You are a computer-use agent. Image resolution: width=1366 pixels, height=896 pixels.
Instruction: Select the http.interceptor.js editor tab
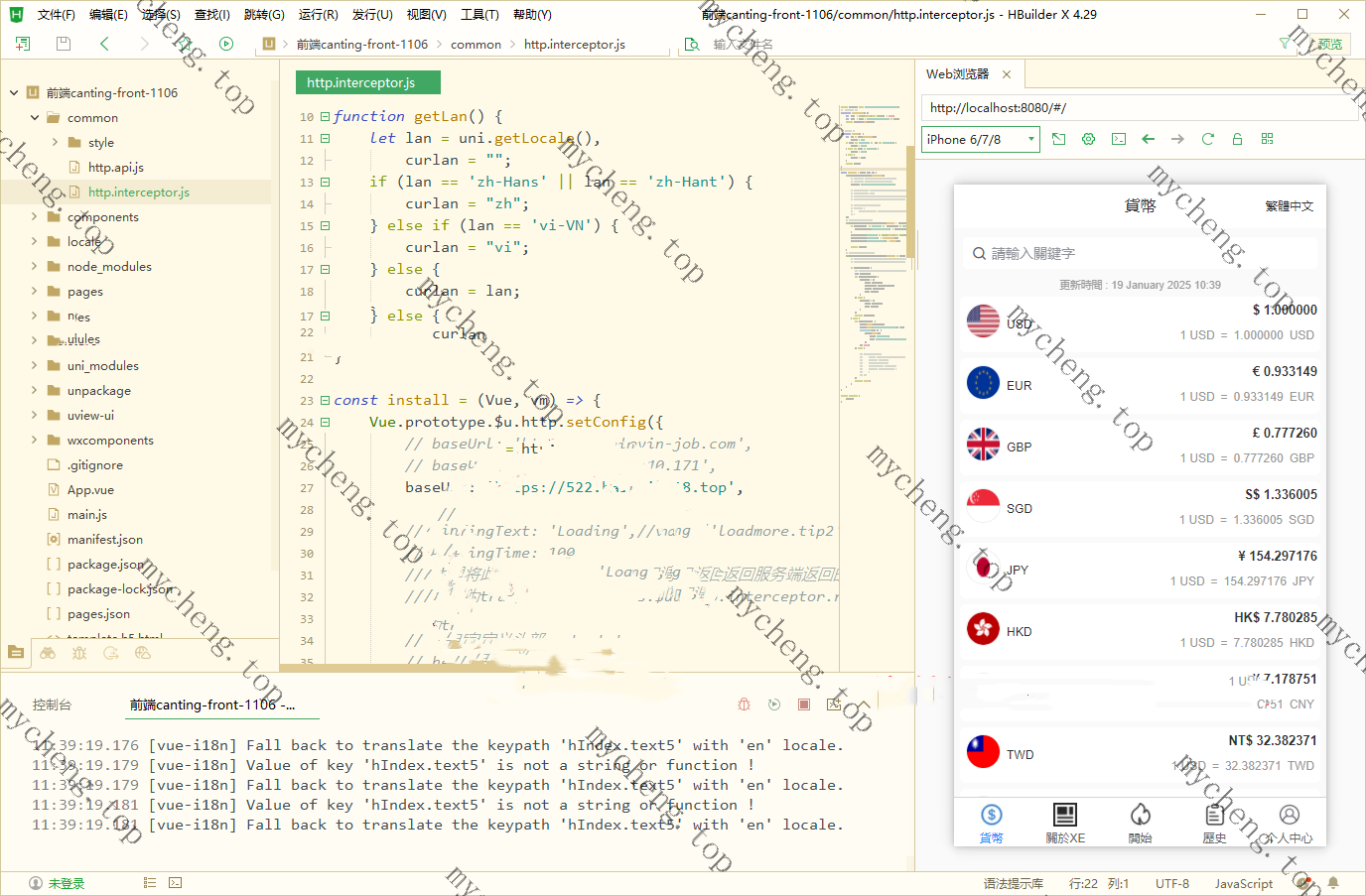tap(368, 82)
